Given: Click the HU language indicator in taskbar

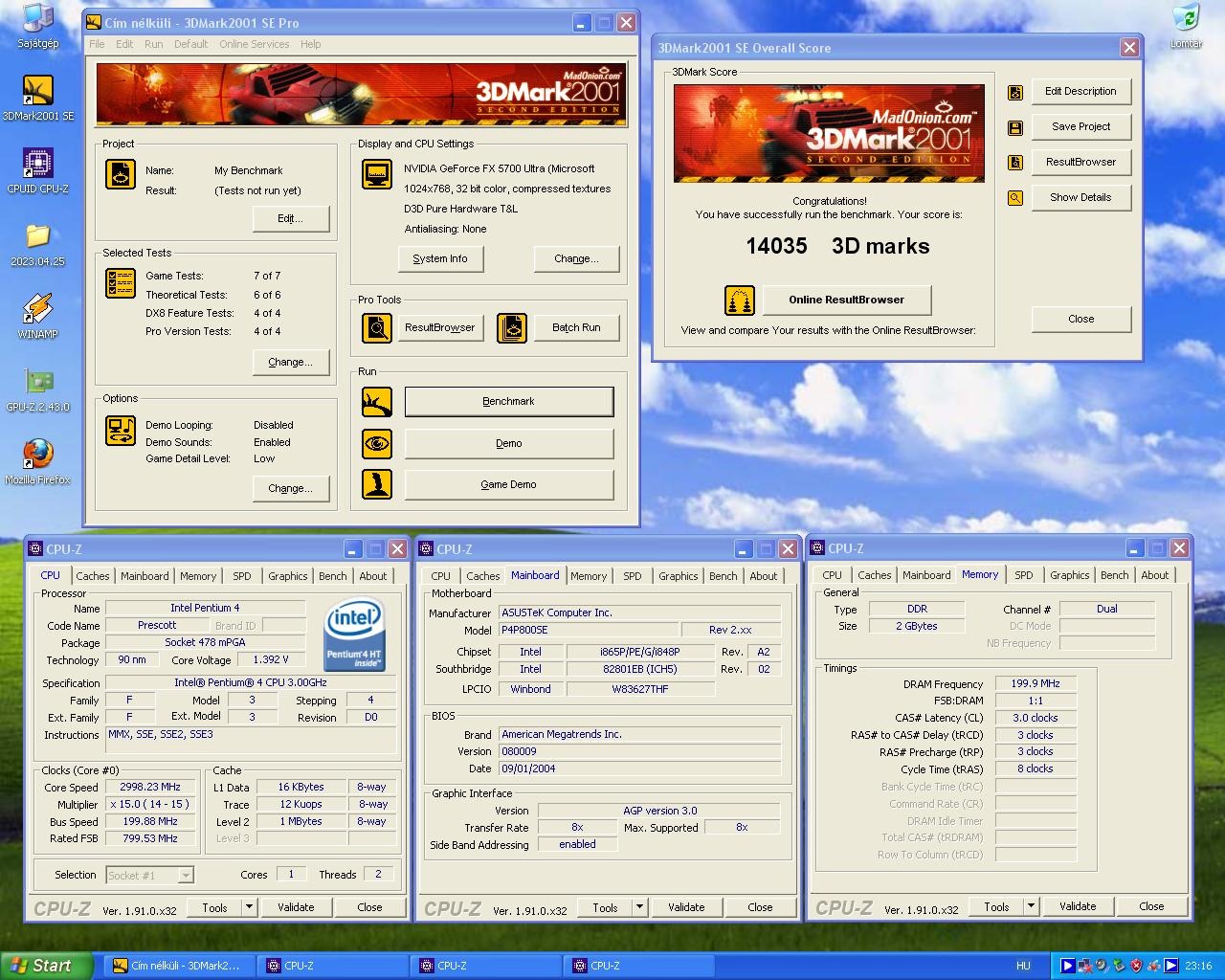Looking at the screenshot, I should [1023, 966].
